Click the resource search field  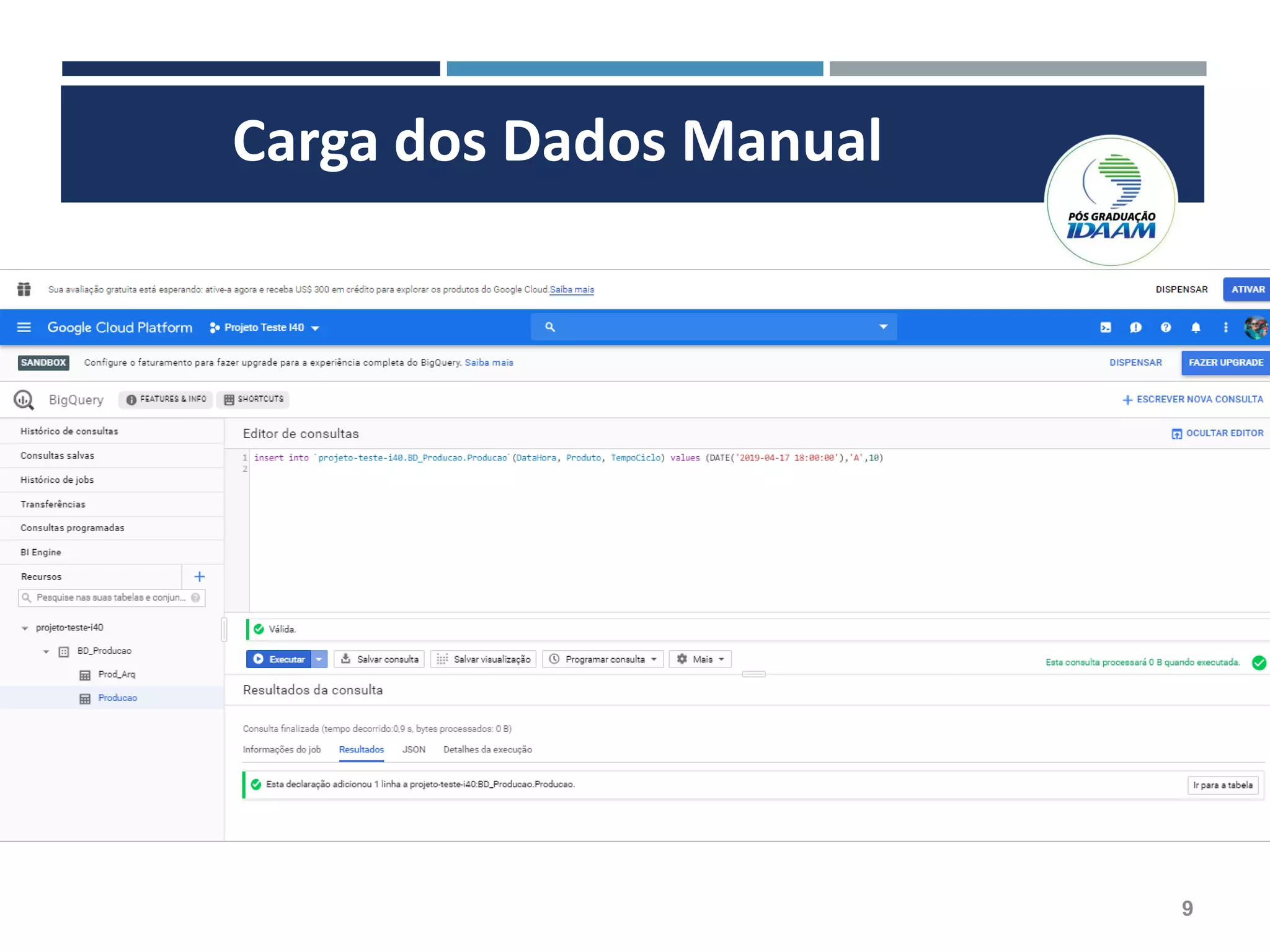coord(112,597)
